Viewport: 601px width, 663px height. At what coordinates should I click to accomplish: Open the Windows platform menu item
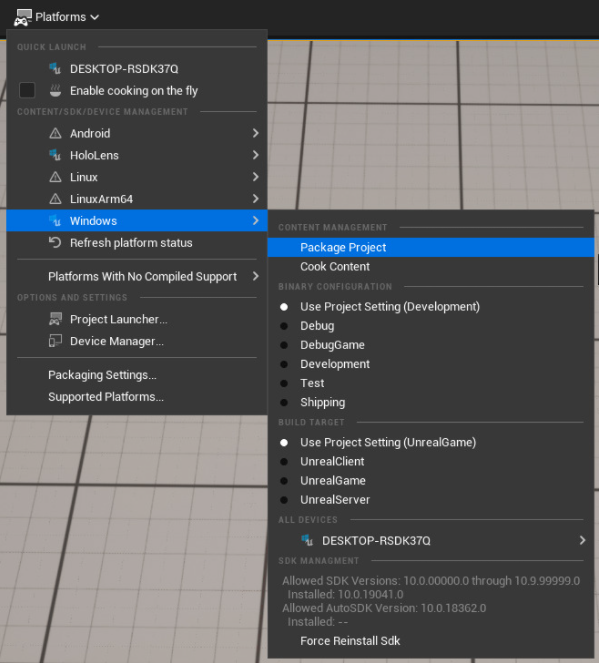[137, 221]
